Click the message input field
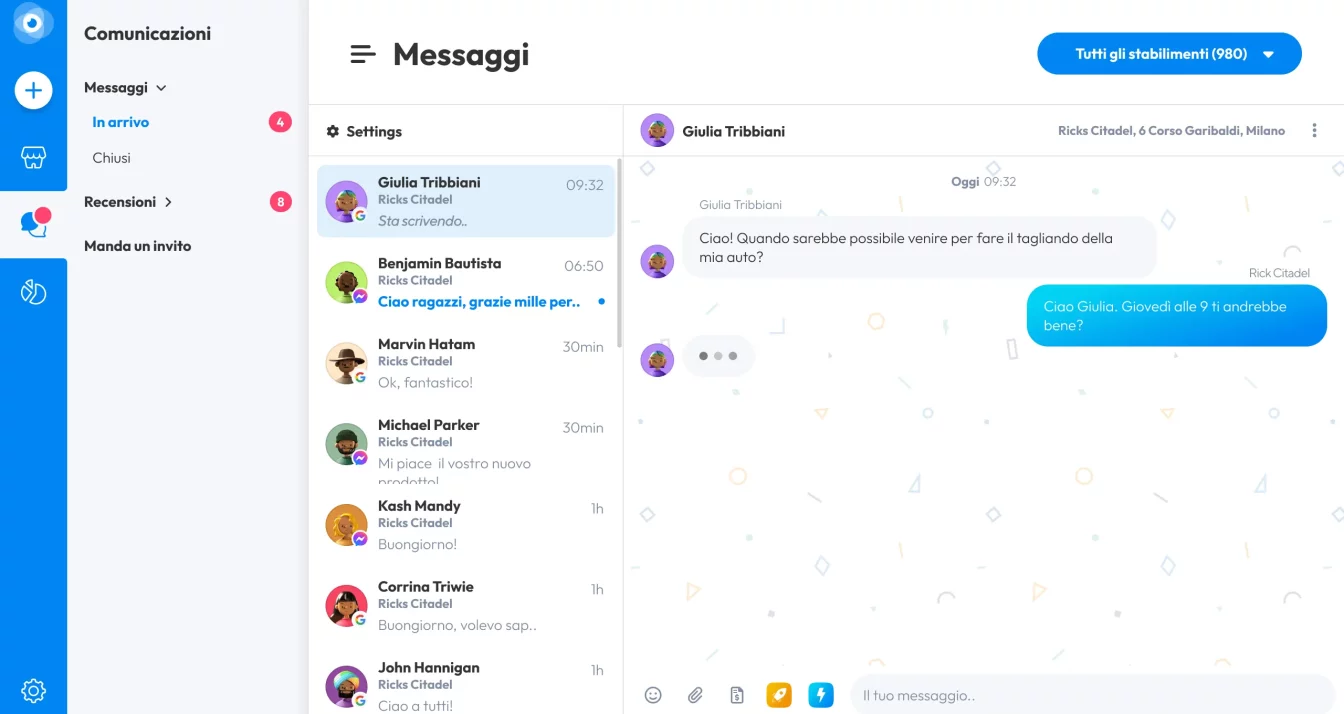 tap(1093, 695)
